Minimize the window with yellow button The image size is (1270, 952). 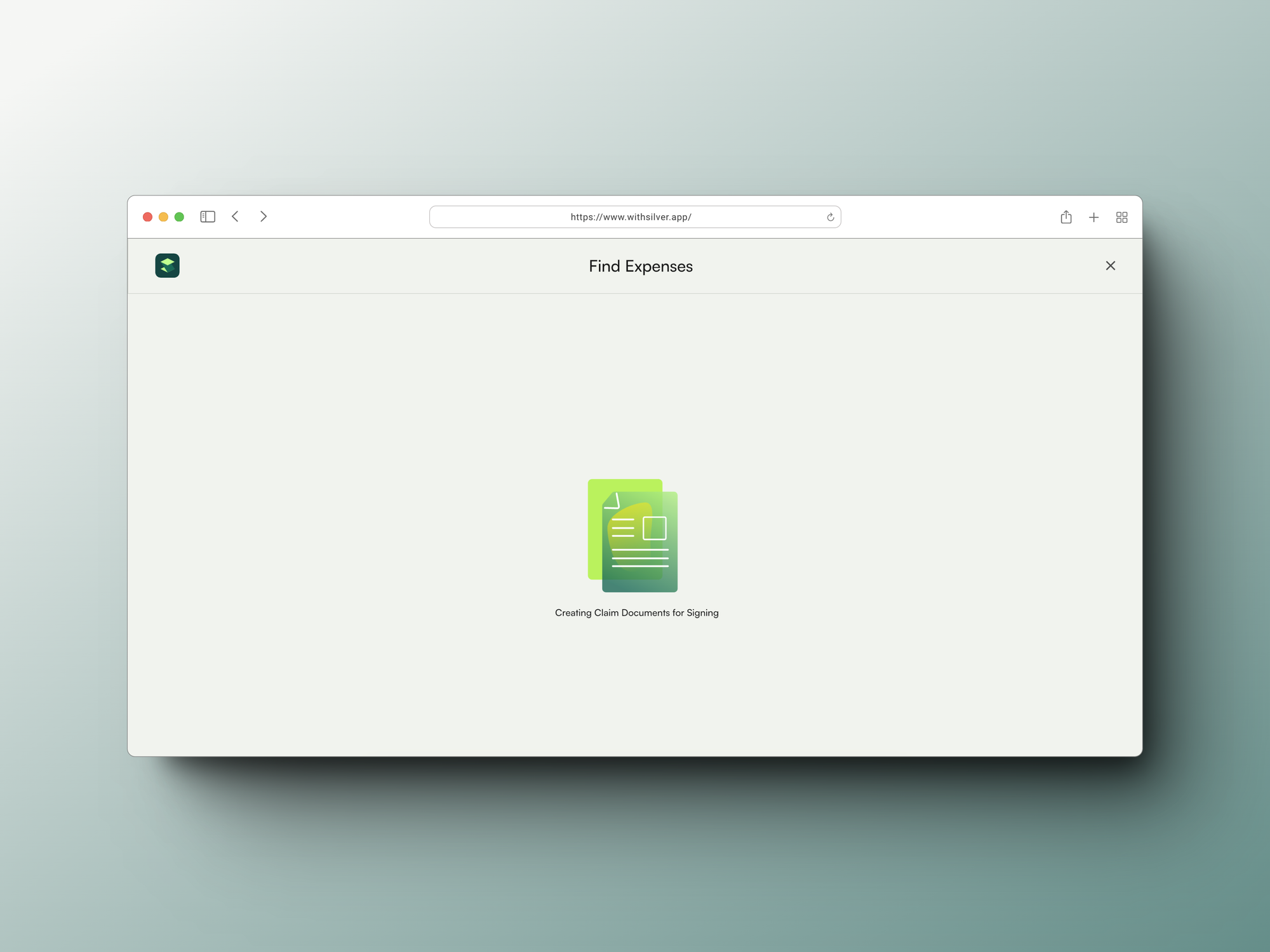coord(163,217)
